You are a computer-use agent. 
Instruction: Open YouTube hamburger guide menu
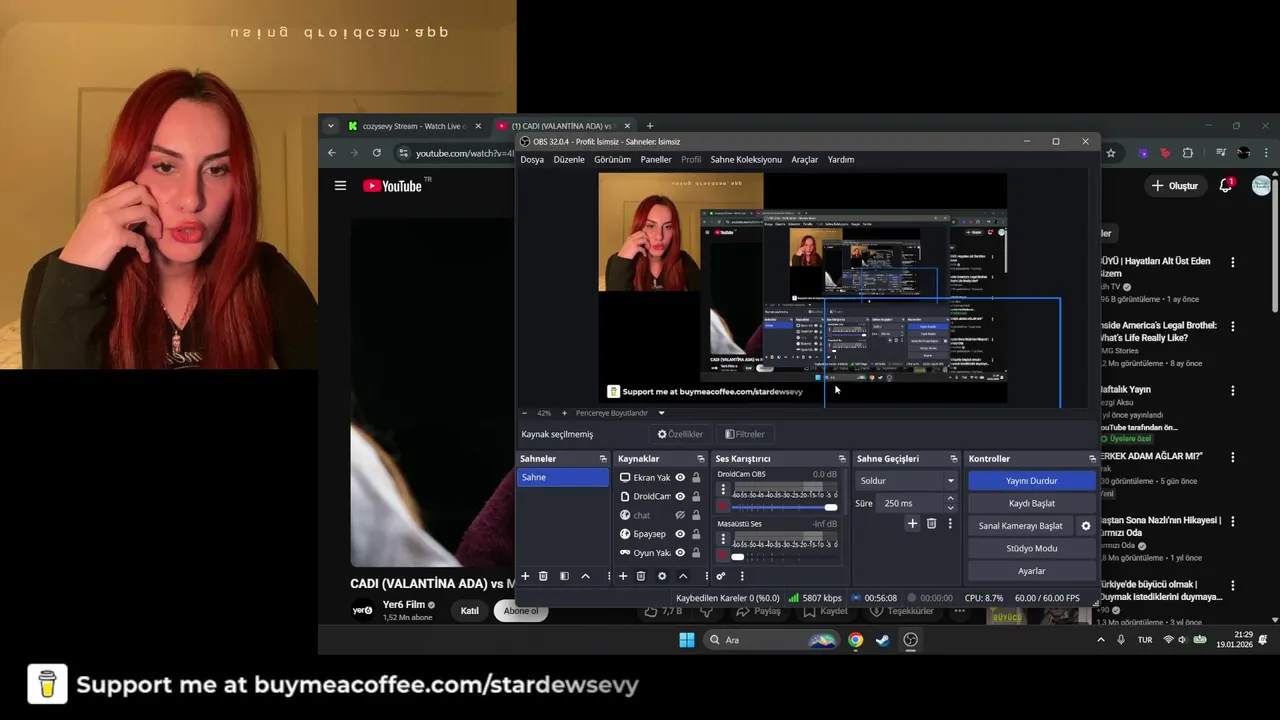click(340, 186)
